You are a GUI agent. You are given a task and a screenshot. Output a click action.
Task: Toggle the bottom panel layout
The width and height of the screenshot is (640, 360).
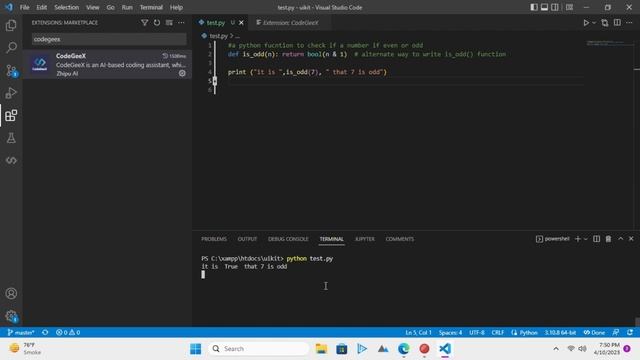click(544, 7)
